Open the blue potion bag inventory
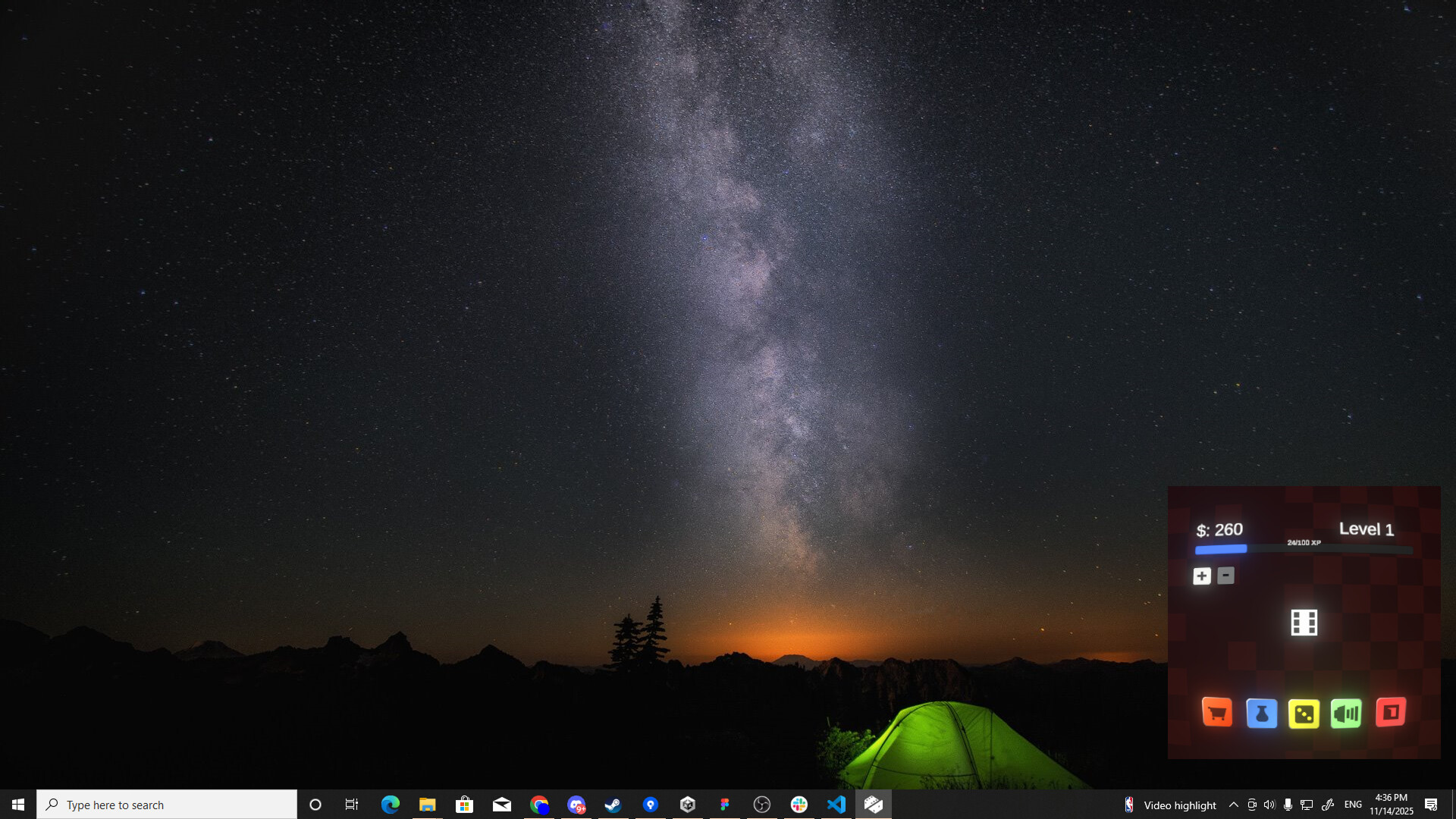The height and width of the screenshot is (819, 1456). pos(1261,714)
